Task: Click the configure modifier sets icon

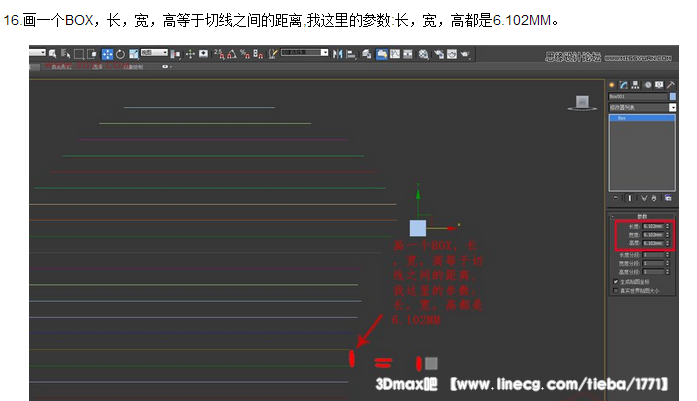Action: click(671, 198)
